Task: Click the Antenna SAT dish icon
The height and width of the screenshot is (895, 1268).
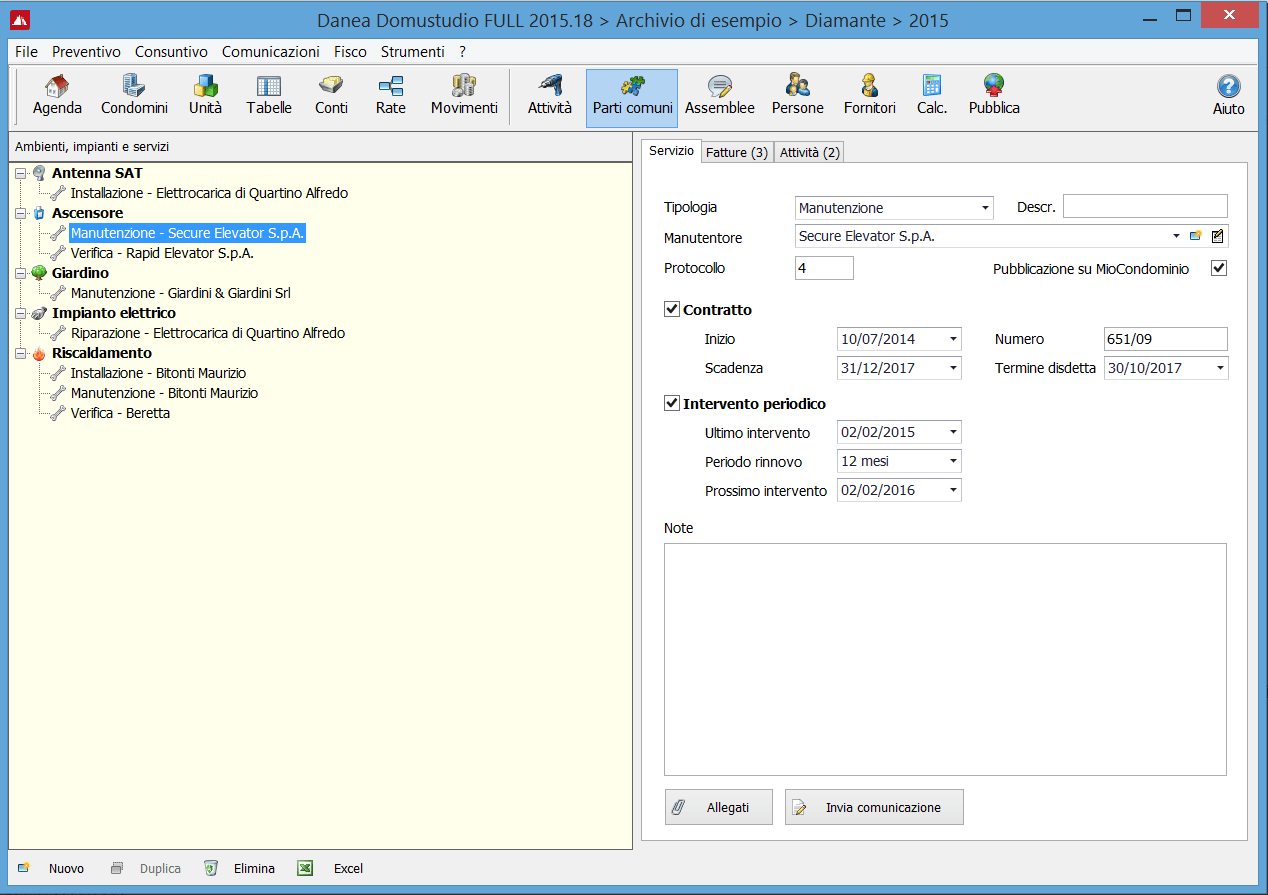Action: point(39,173)
